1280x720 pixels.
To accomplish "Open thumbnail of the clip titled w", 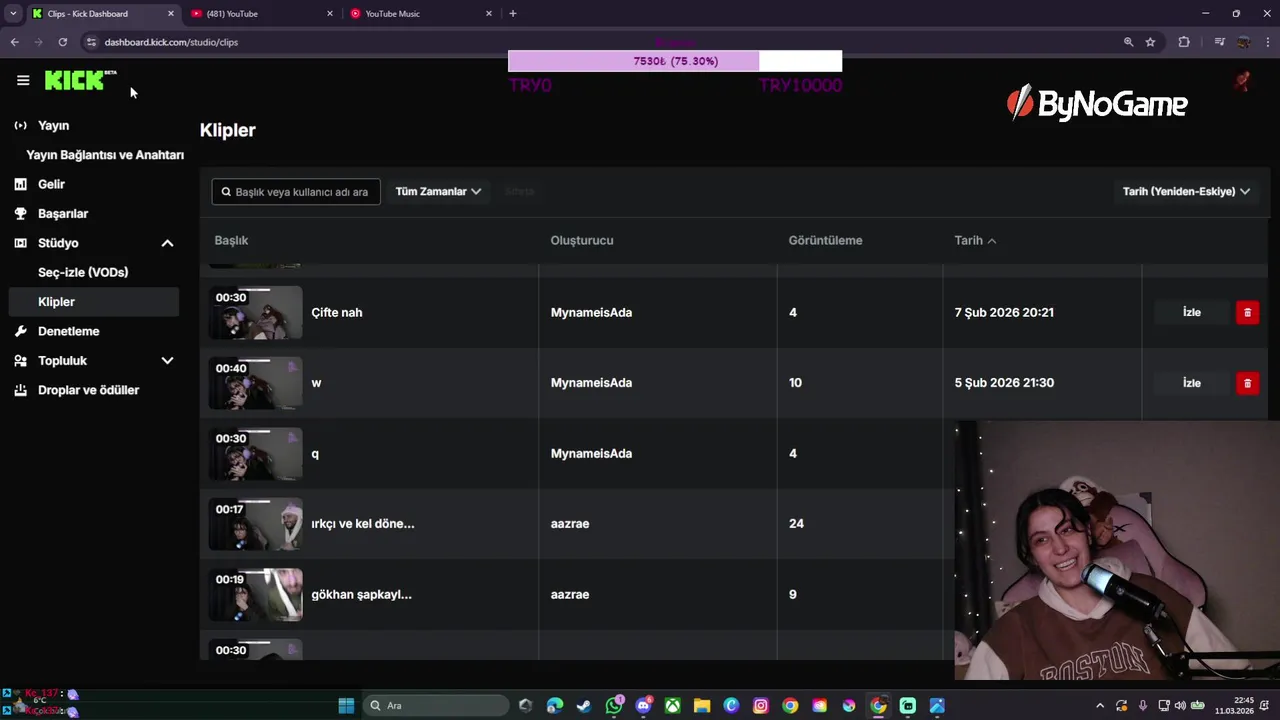I will point(255,383).
